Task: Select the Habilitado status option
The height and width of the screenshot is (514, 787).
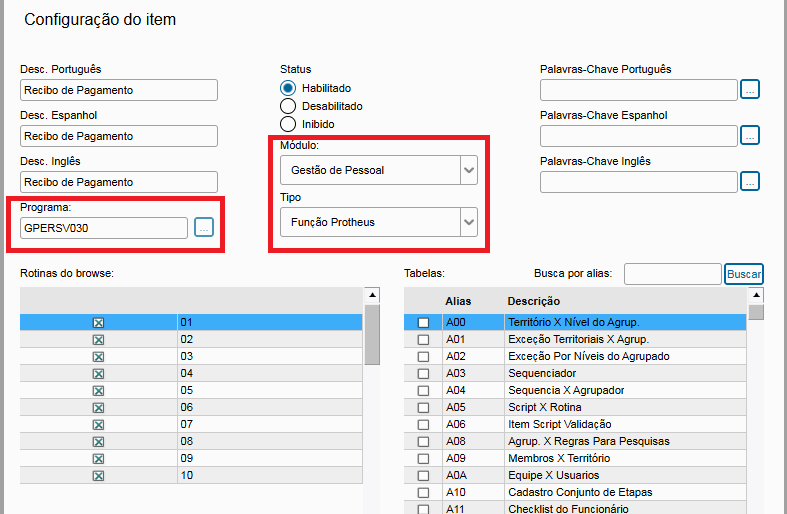Action: coord(288,88)
